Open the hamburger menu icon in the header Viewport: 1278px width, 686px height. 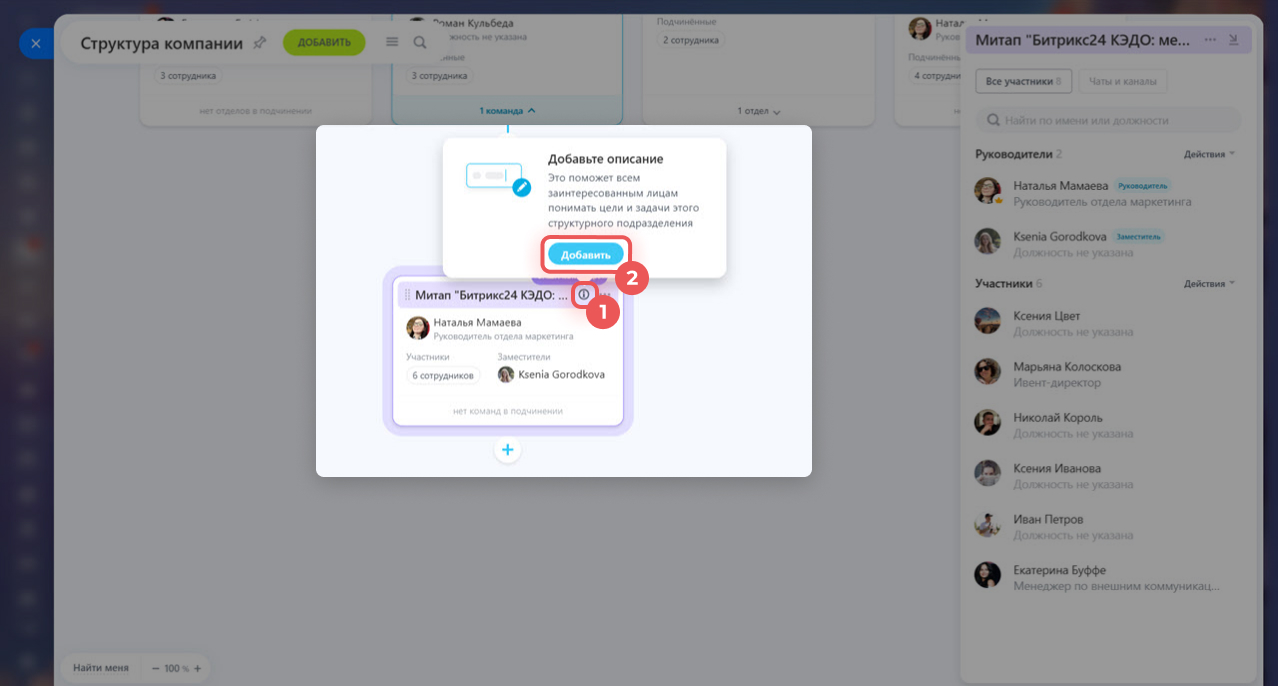(392, 42)
